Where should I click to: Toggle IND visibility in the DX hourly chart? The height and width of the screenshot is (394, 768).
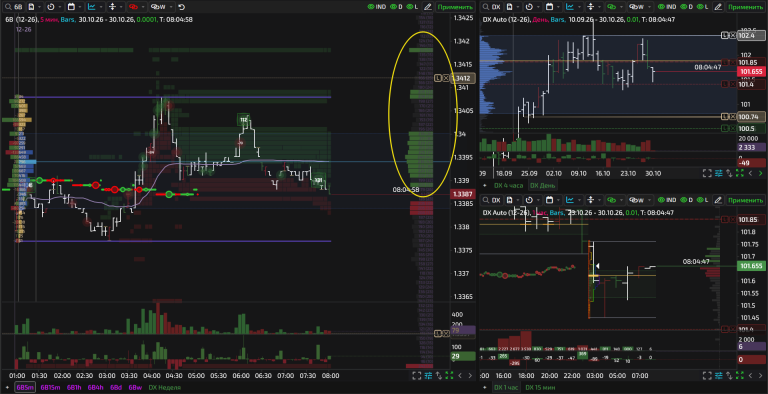pos(667,200)
